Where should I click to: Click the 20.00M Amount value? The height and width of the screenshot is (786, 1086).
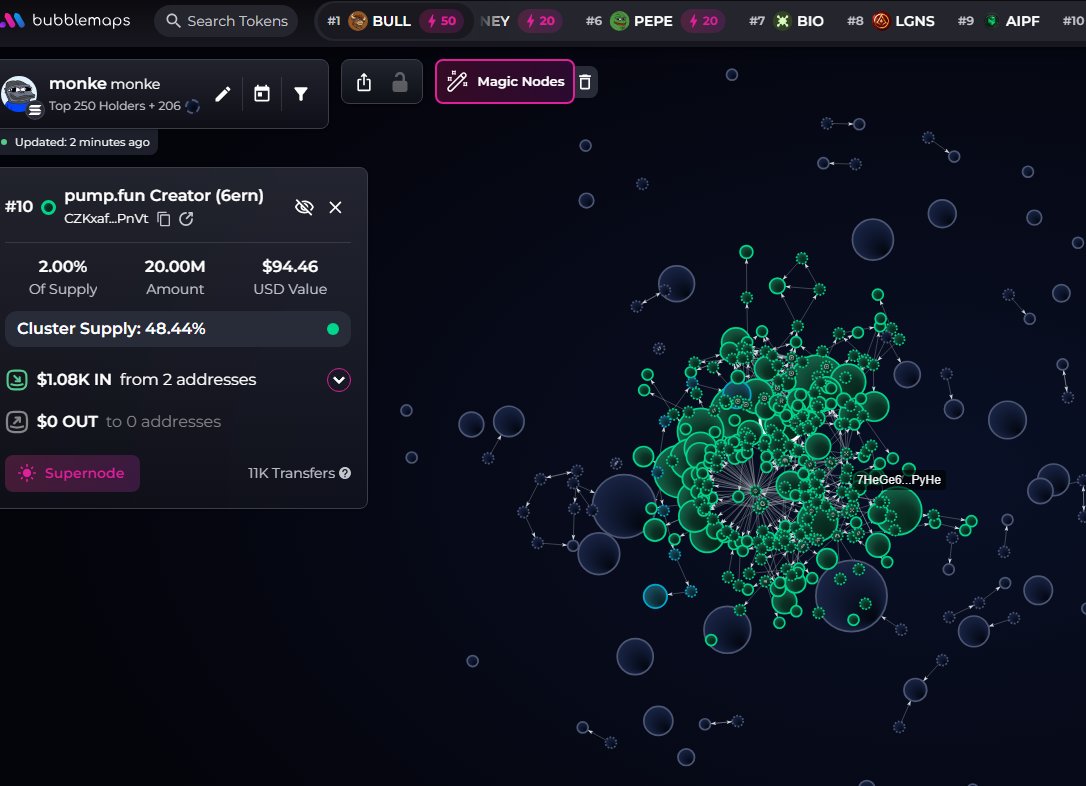(x=175, y=267)
